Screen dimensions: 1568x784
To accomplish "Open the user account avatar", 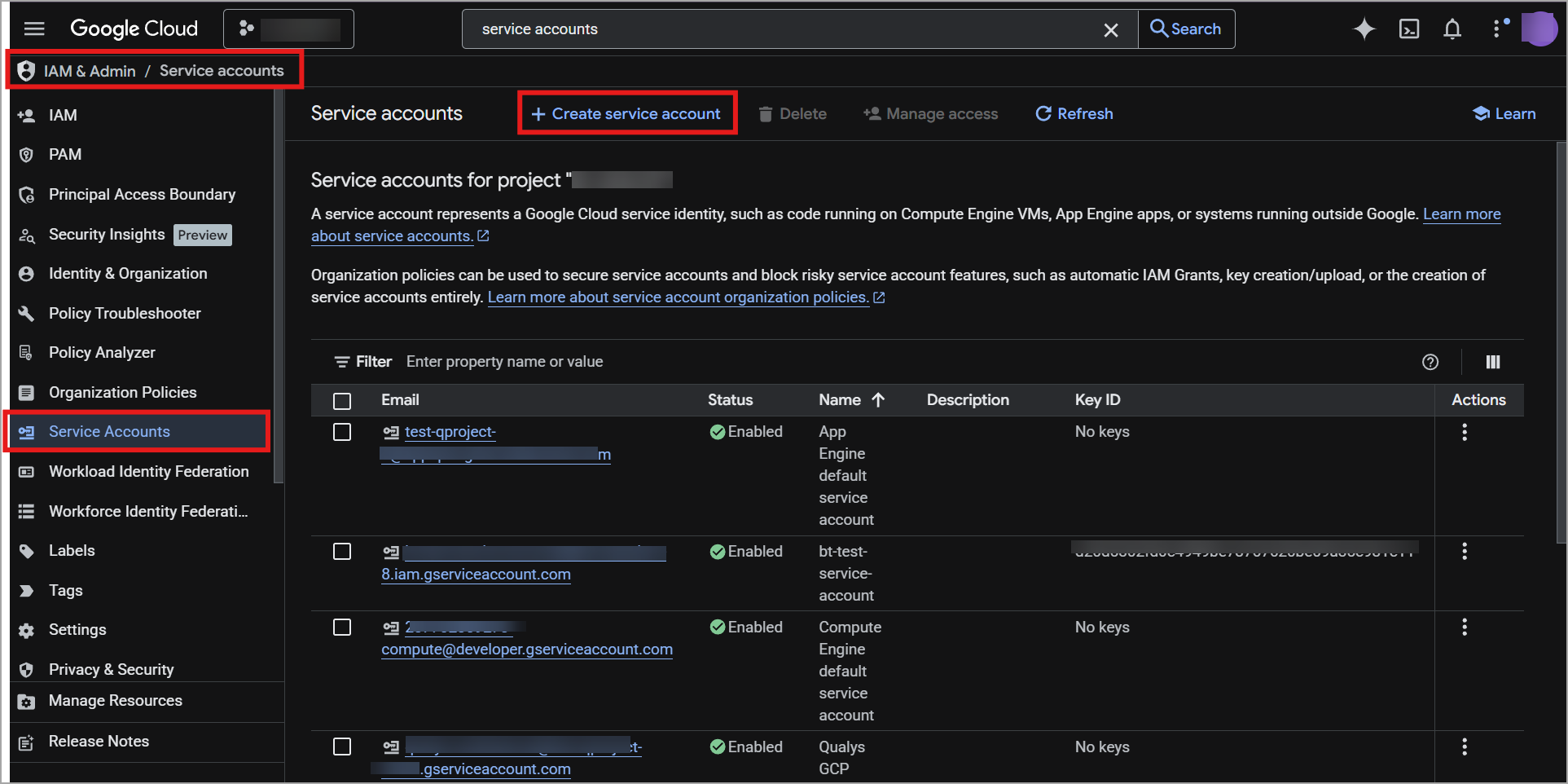I will pos(1539,29).
